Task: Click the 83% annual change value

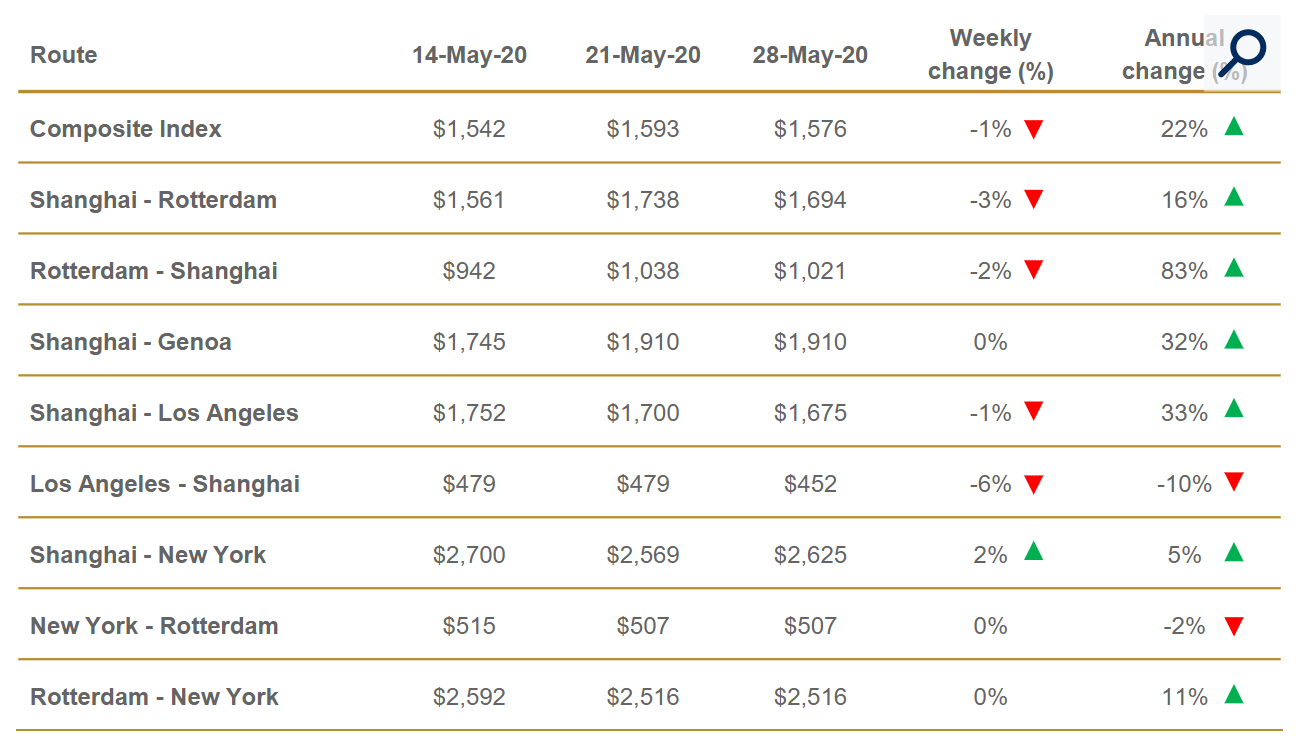Action: click(x=1185, y=271)
